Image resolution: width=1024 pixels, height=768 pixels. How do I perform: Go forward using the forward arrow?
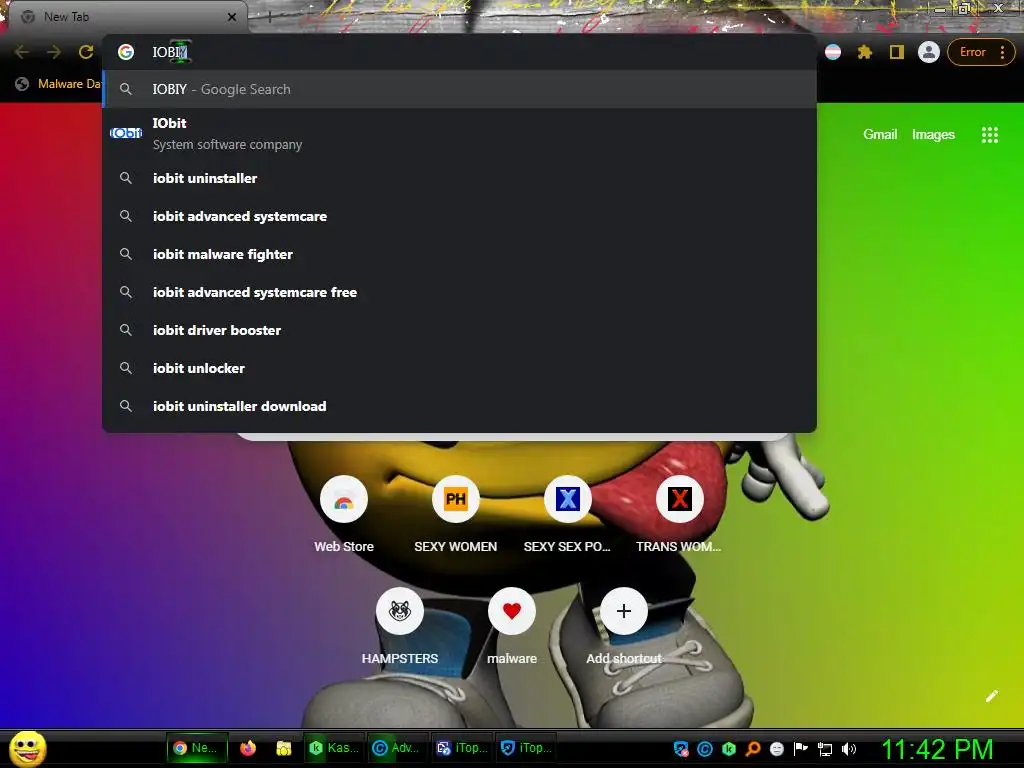coord(54,52)
